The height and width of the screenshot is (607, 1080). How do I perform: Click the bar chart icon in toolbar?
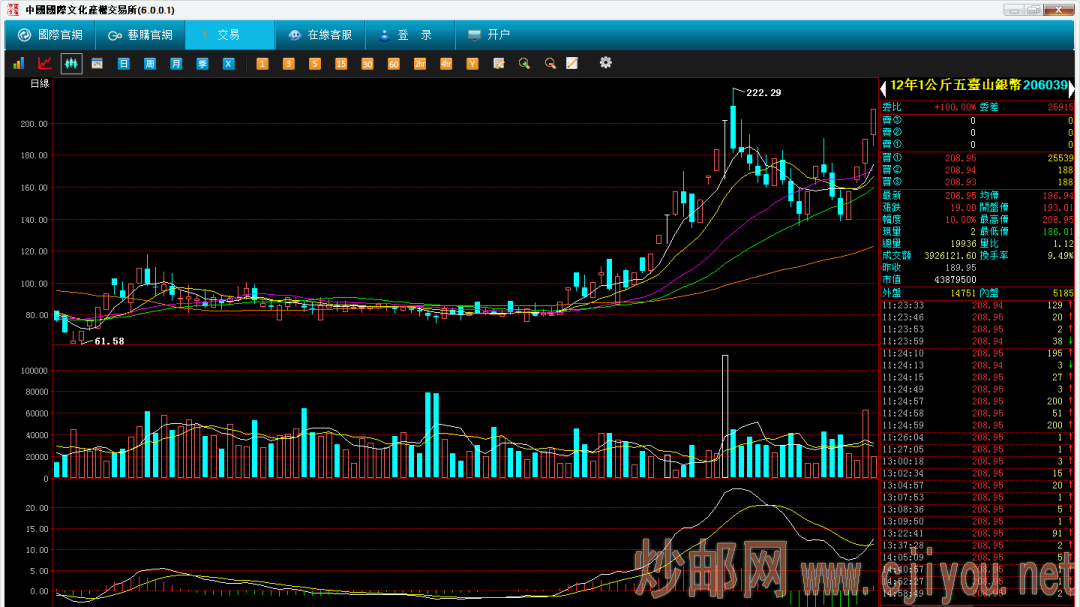tap(18, 63)
